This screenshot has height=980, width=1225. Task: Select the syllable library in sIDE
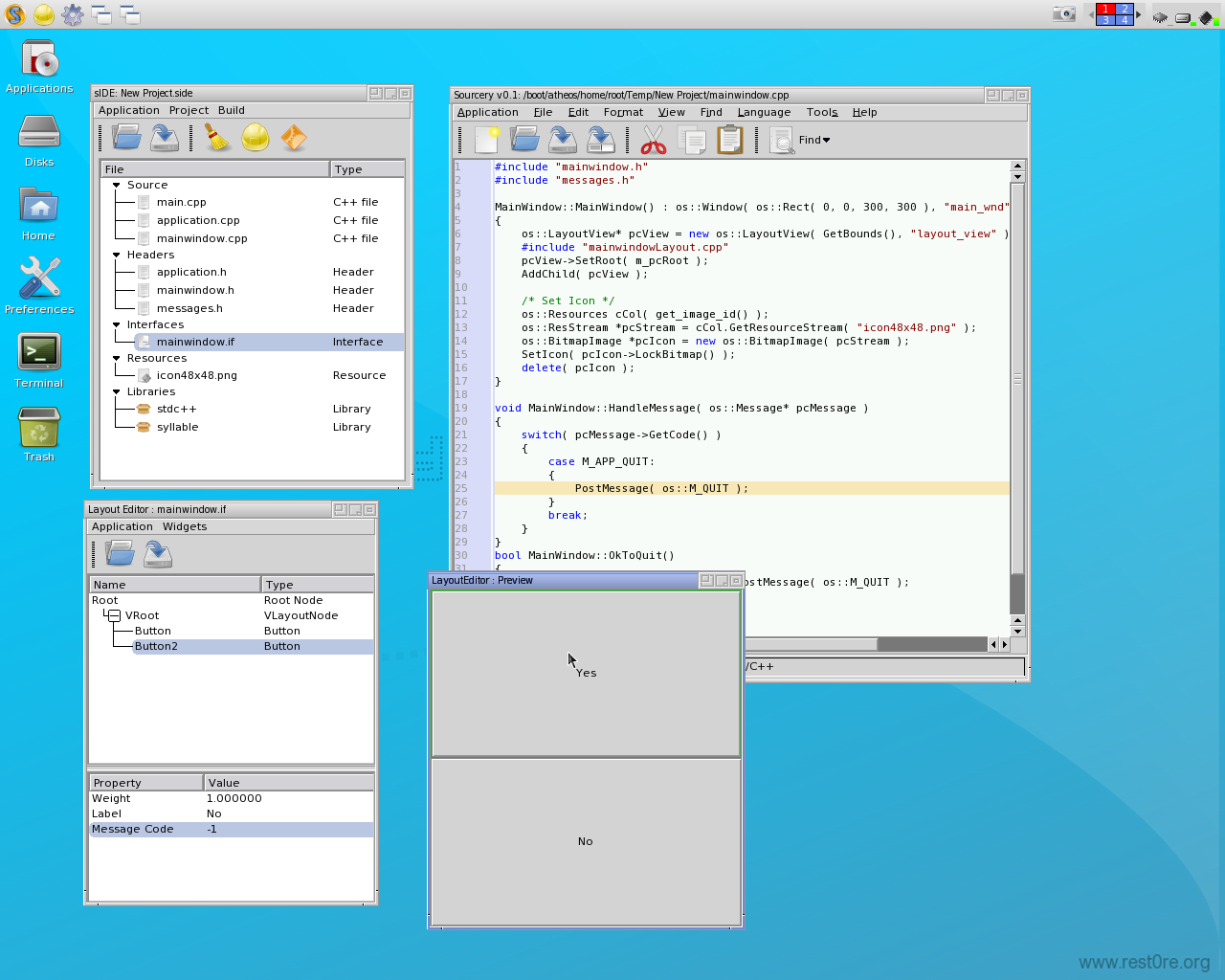coord(177,428)
